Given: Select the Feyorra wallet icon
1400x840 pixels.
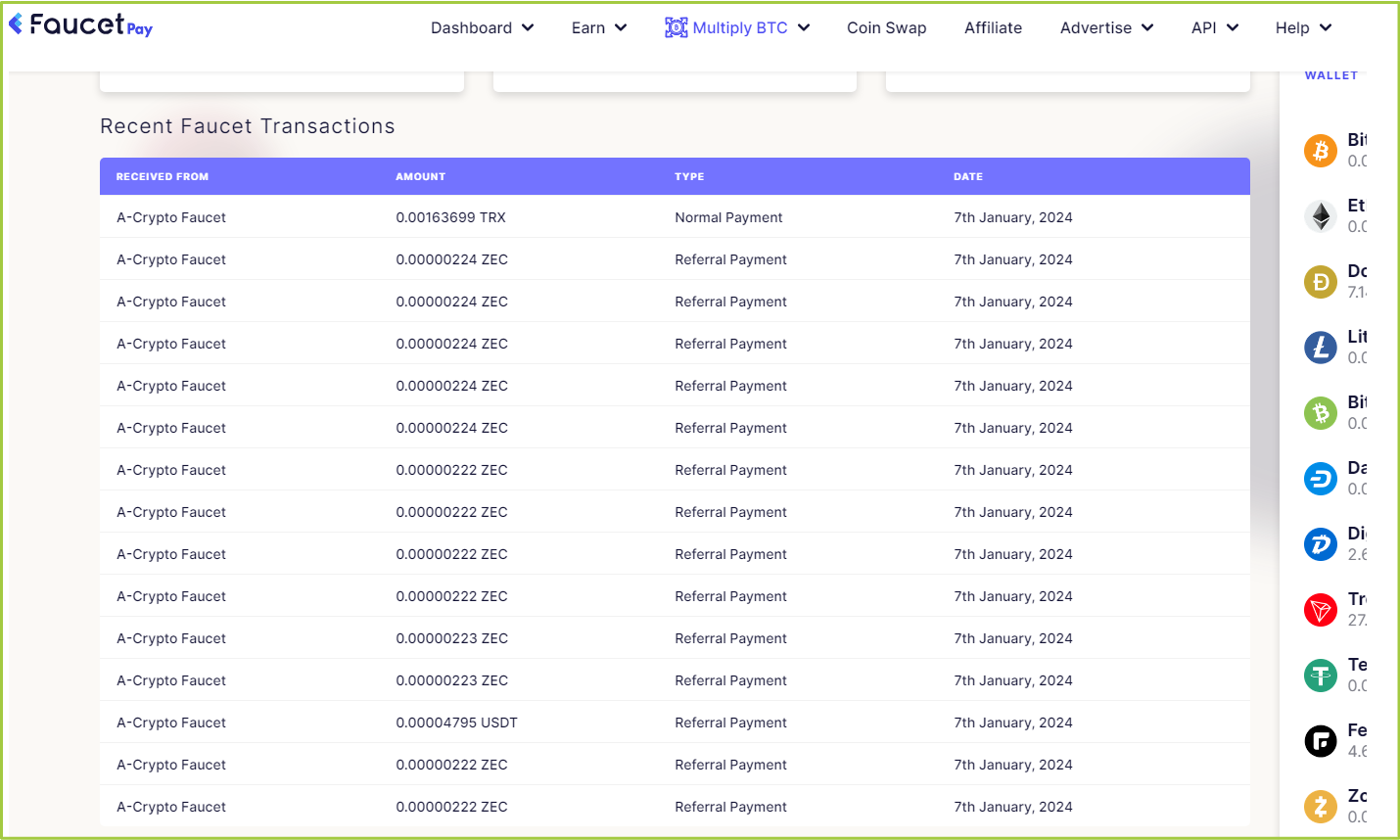Looking at the screenshot, I should (1321, 741).
